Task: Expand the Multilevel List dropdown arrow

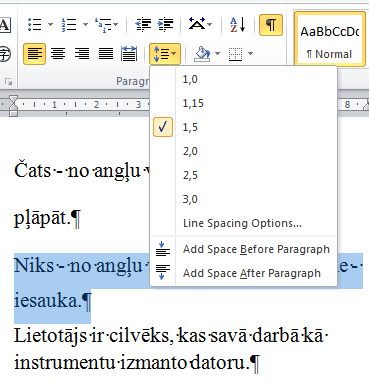Action: click(x=116, y=25)
